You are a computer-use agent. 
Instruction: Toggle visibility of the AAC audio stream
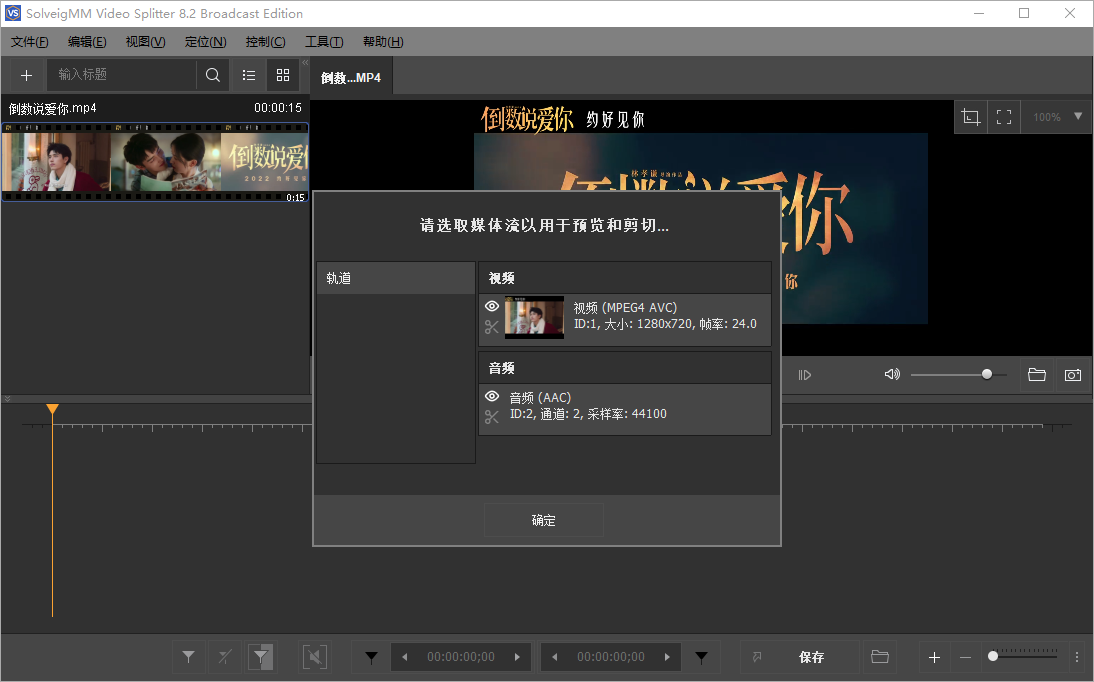pos(492,396)
